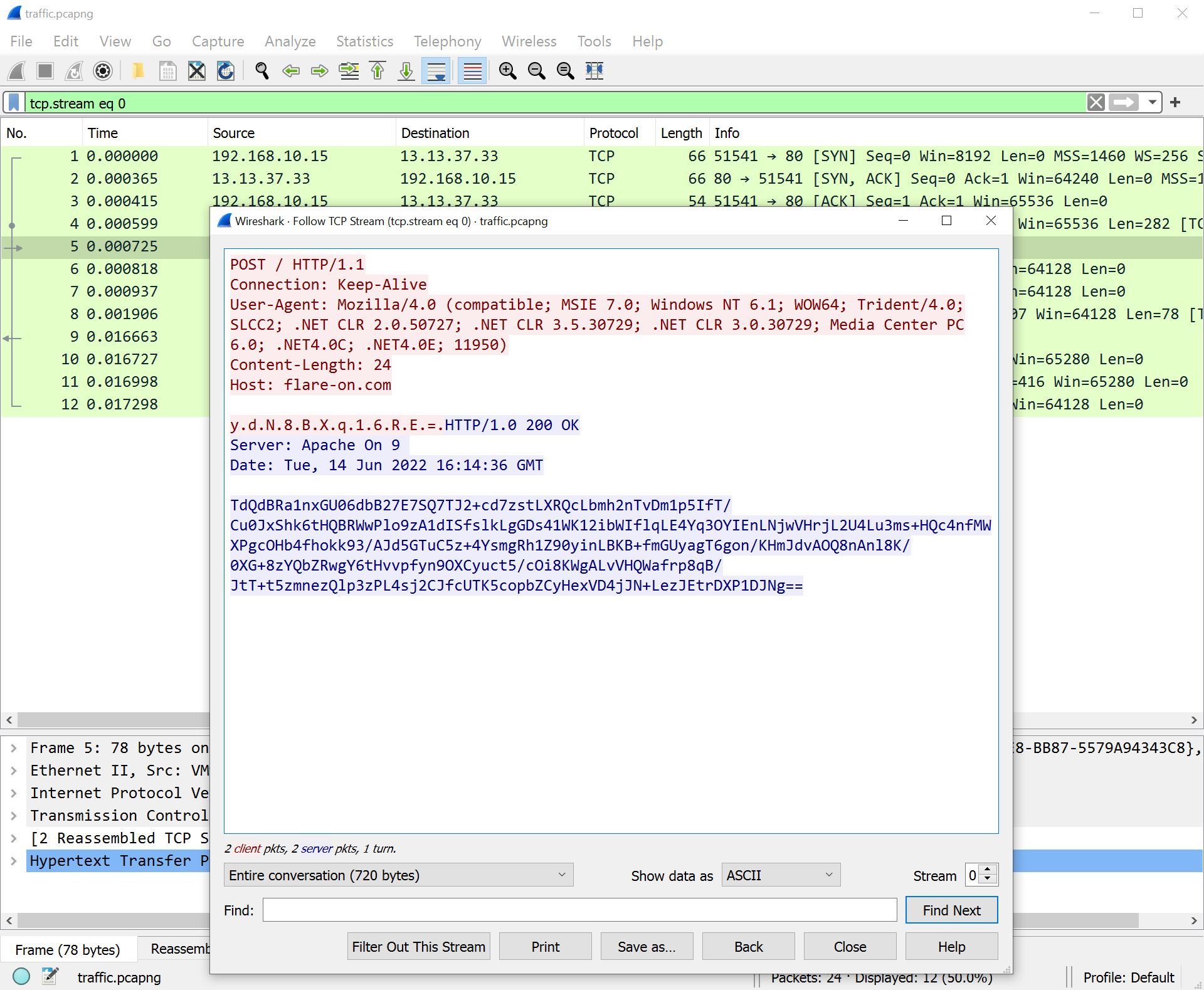Toggle auto-scroll during live capture
The height and width of the screenshot is (990, 1204).
pos(436,71)
